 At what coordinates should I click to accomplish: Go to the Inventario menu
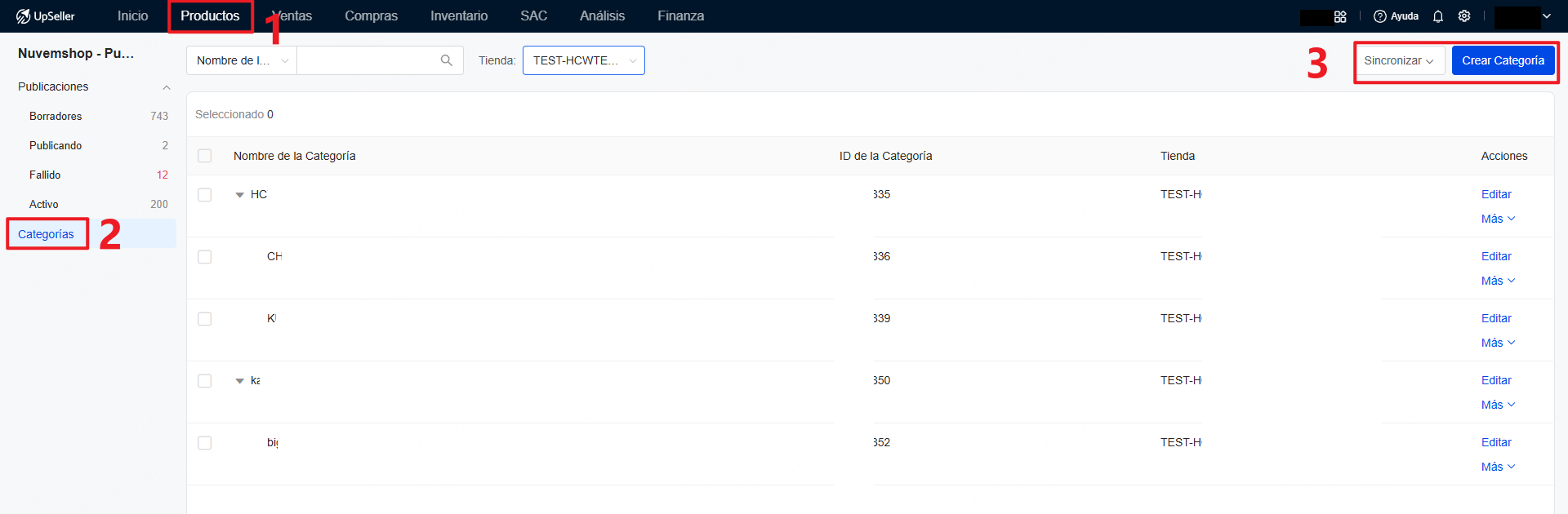(x=458, y=16)
